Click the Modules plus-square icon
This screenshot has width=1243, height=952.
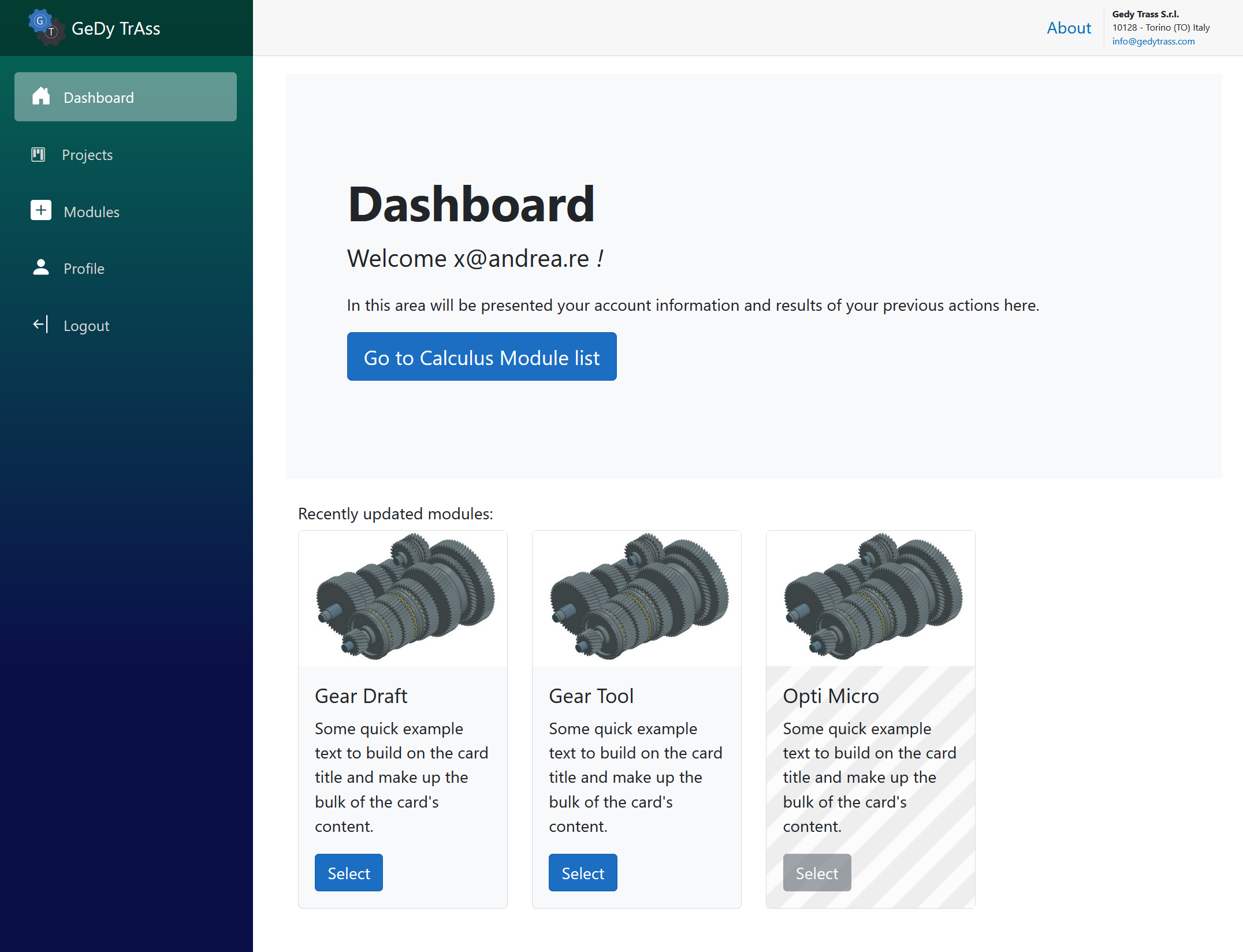point(41,211)
